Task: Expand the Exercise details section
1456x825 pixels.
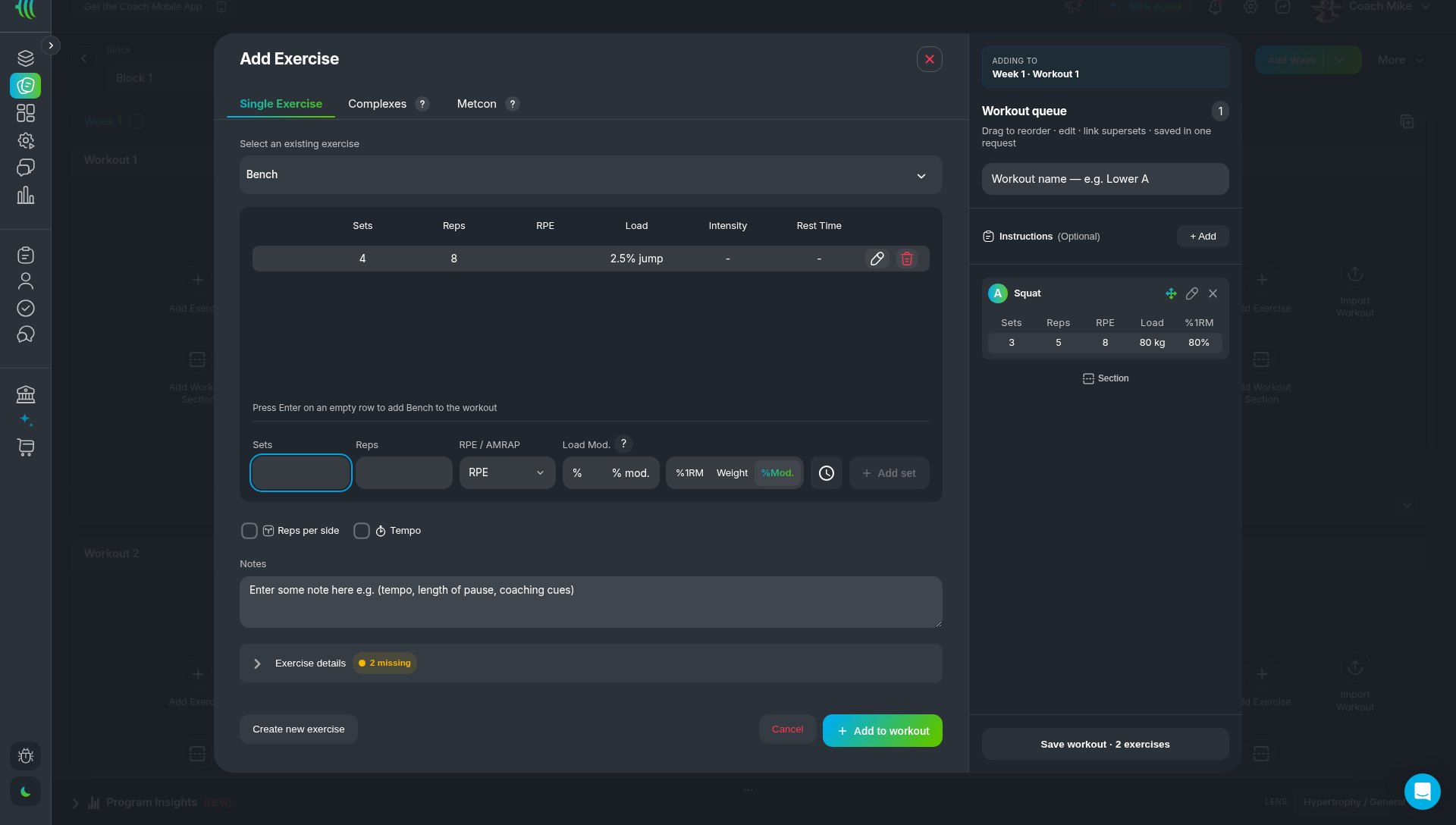Action: coord(591,663)
